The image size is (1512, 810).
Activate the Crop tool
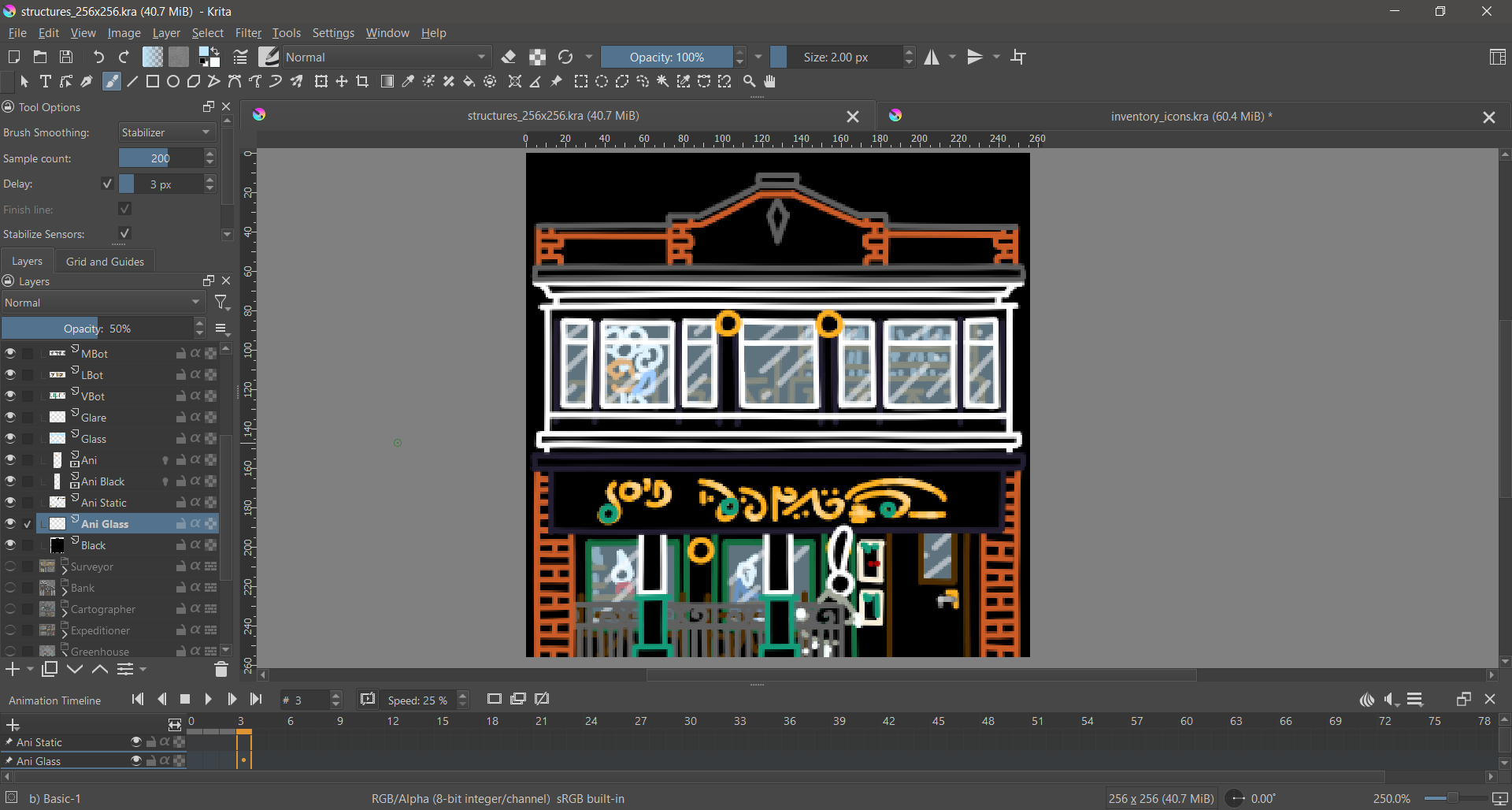click(x=362, y=81)
